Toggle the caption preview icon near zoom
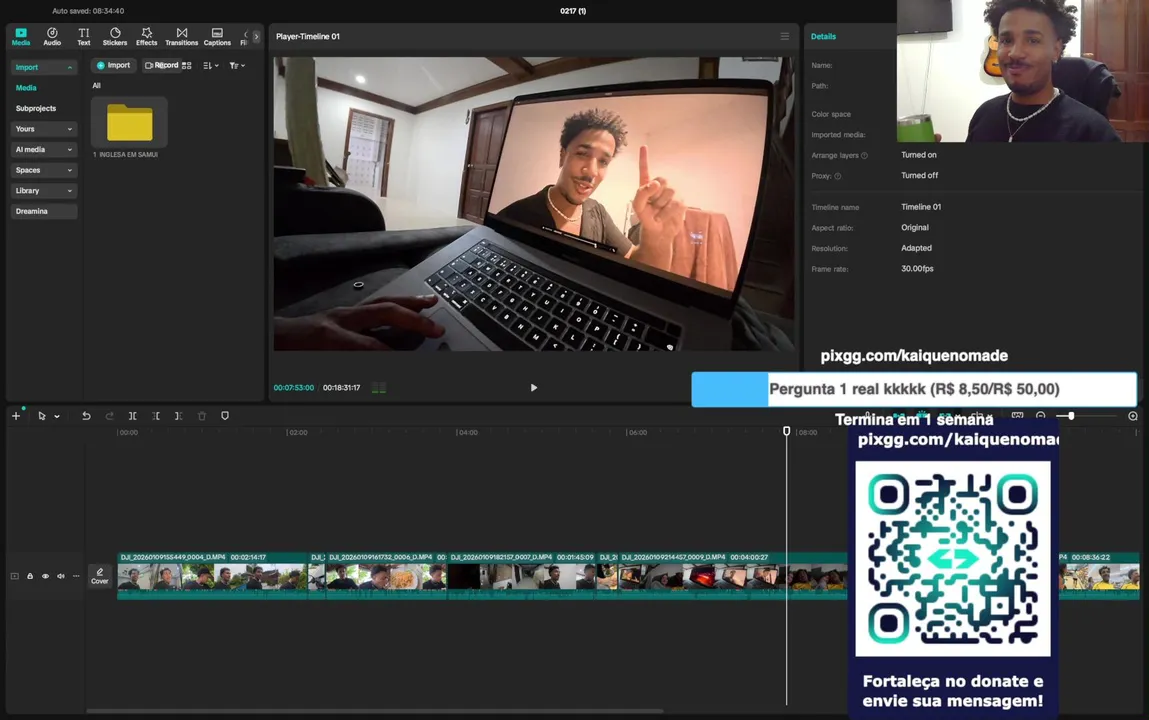Screen dimensions: 1149x720 1017,416
